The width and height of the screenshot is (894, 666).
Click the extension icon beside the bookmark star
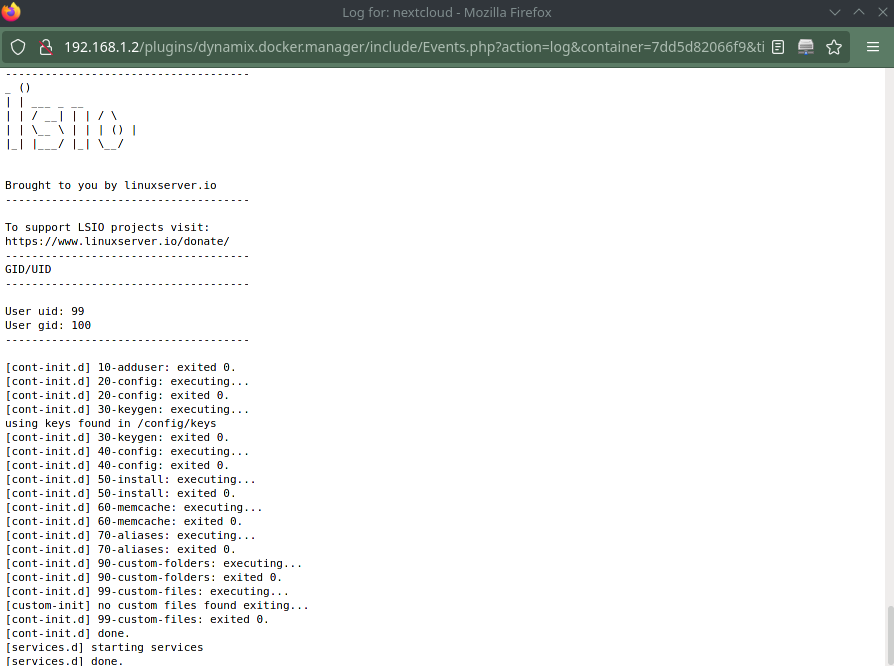806,47
